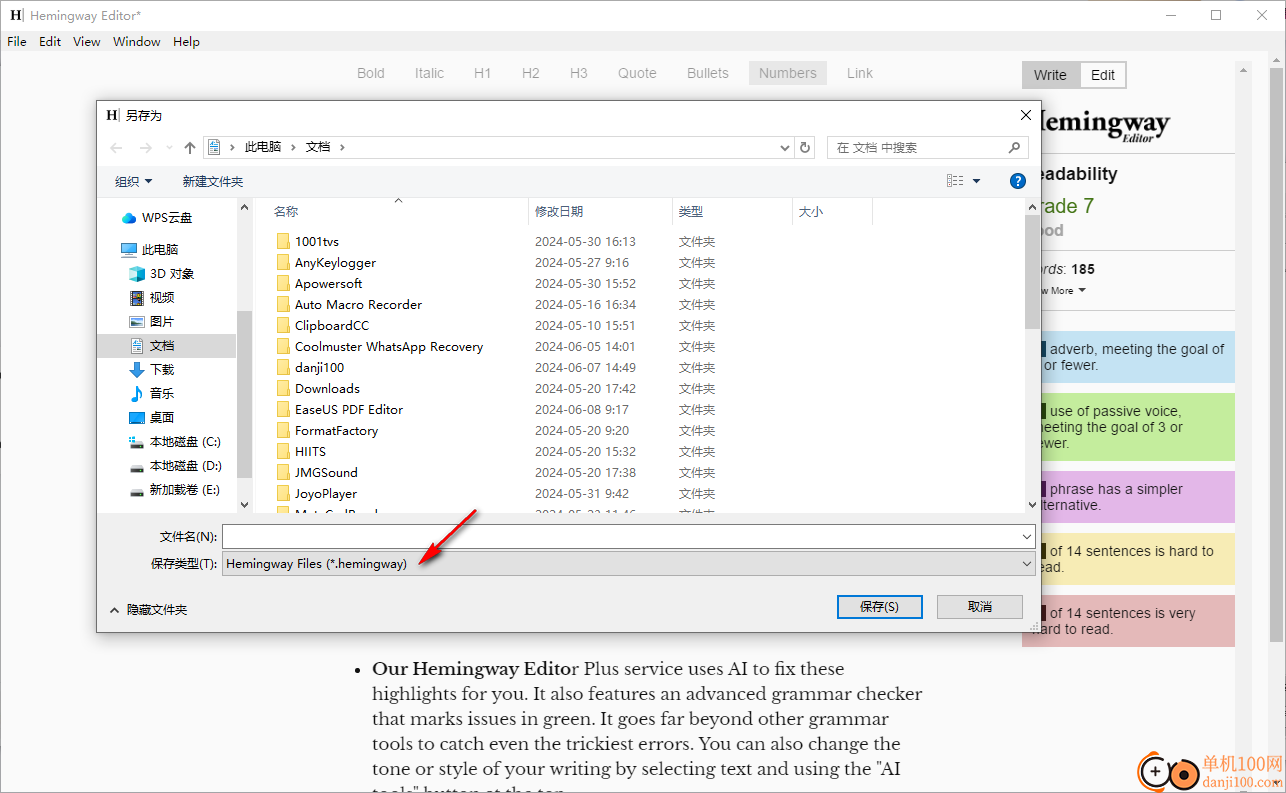Click 新建文件夹 button
The image size is (1286, 793).
(x=212, y=181)
